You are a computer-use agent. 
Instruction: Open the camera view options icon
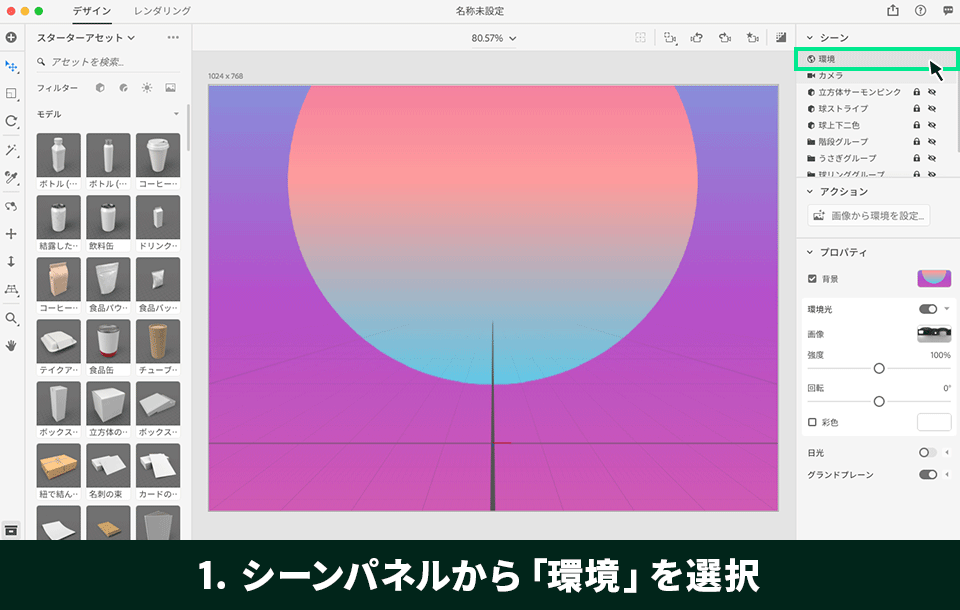670,38
